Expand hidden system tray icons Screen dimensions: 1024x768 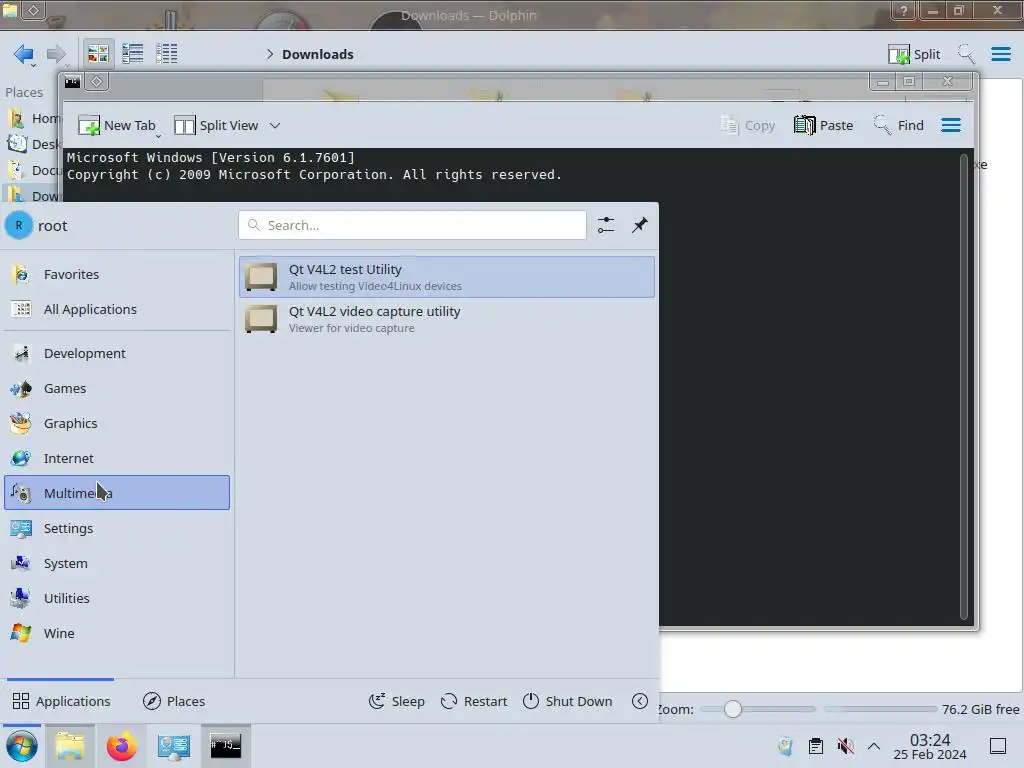click(874, 746)
